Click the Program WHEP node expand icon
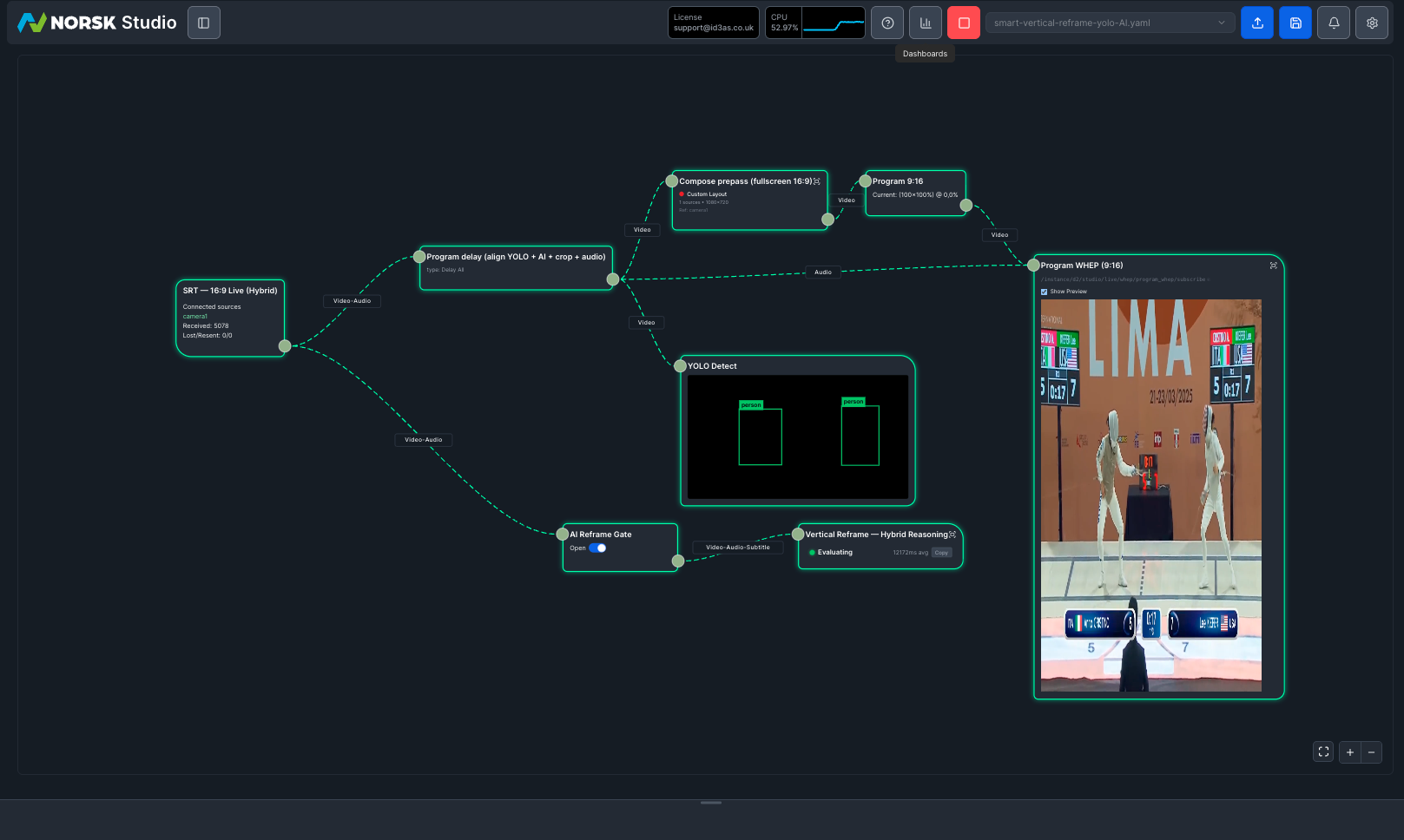Screen dimensions: 1404x840 click(x=1274, y=266)
